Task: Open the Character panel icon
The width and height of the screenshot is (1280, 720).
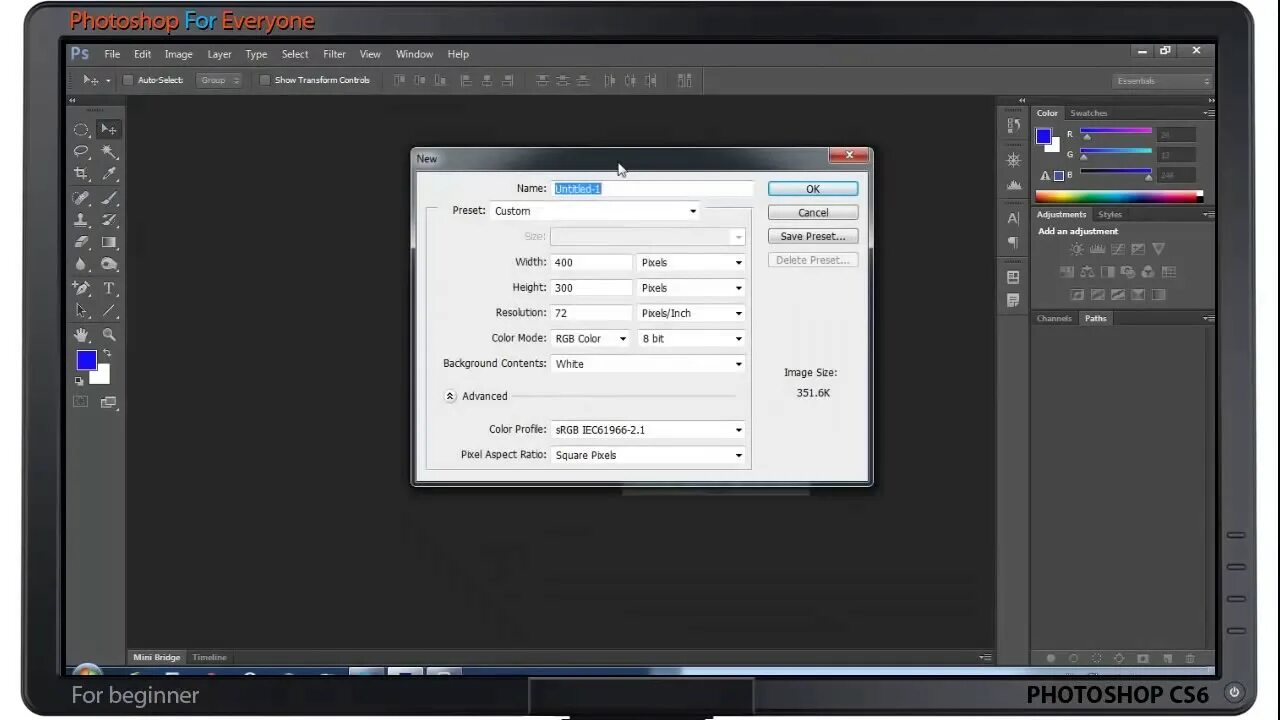Action: (x=1013, y=218)
